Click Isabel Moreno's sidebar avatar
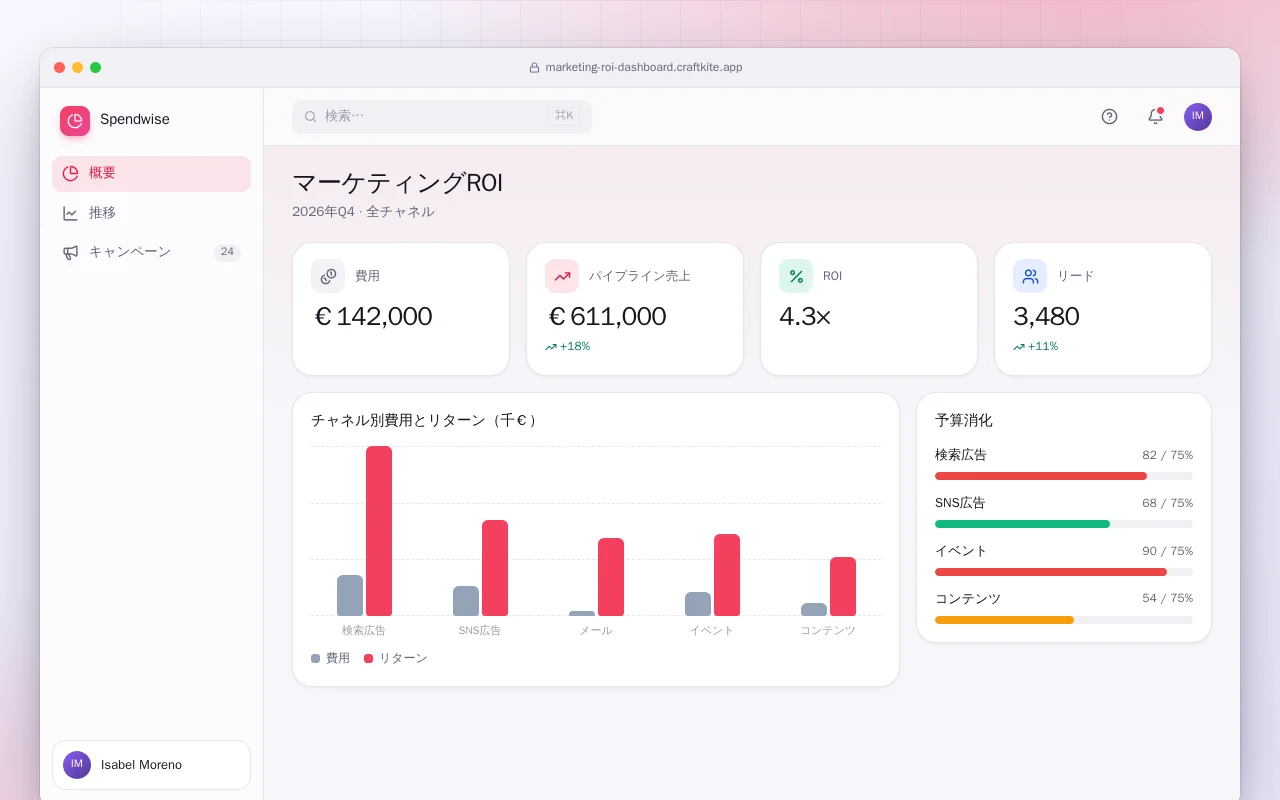 pyautogui.click(x=77, y=765)
